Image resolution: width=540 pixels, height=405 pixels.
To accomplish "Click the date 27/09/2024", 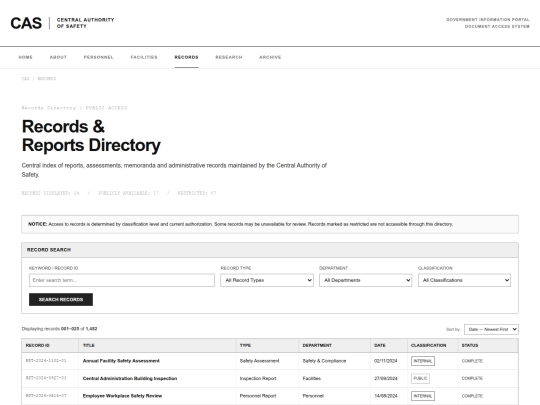I will (386, 378).
